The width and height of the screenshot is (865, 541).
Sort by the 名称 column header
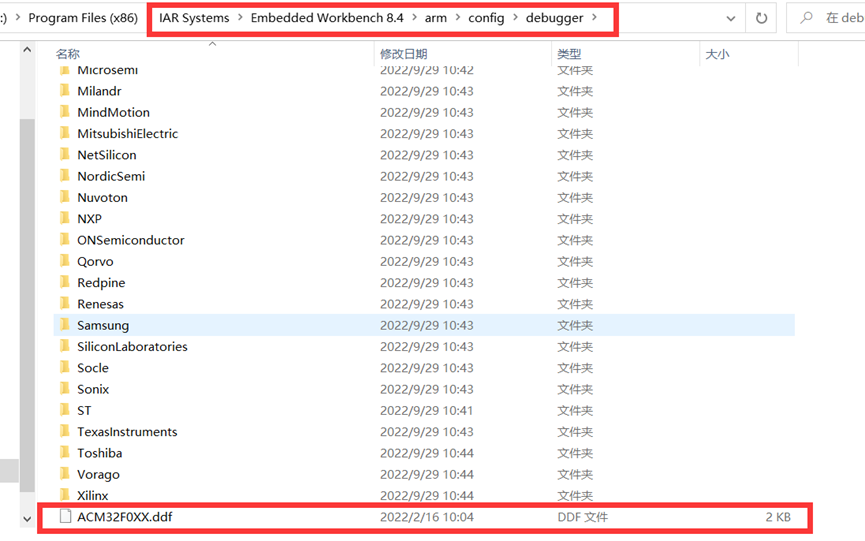click(68, 54)
